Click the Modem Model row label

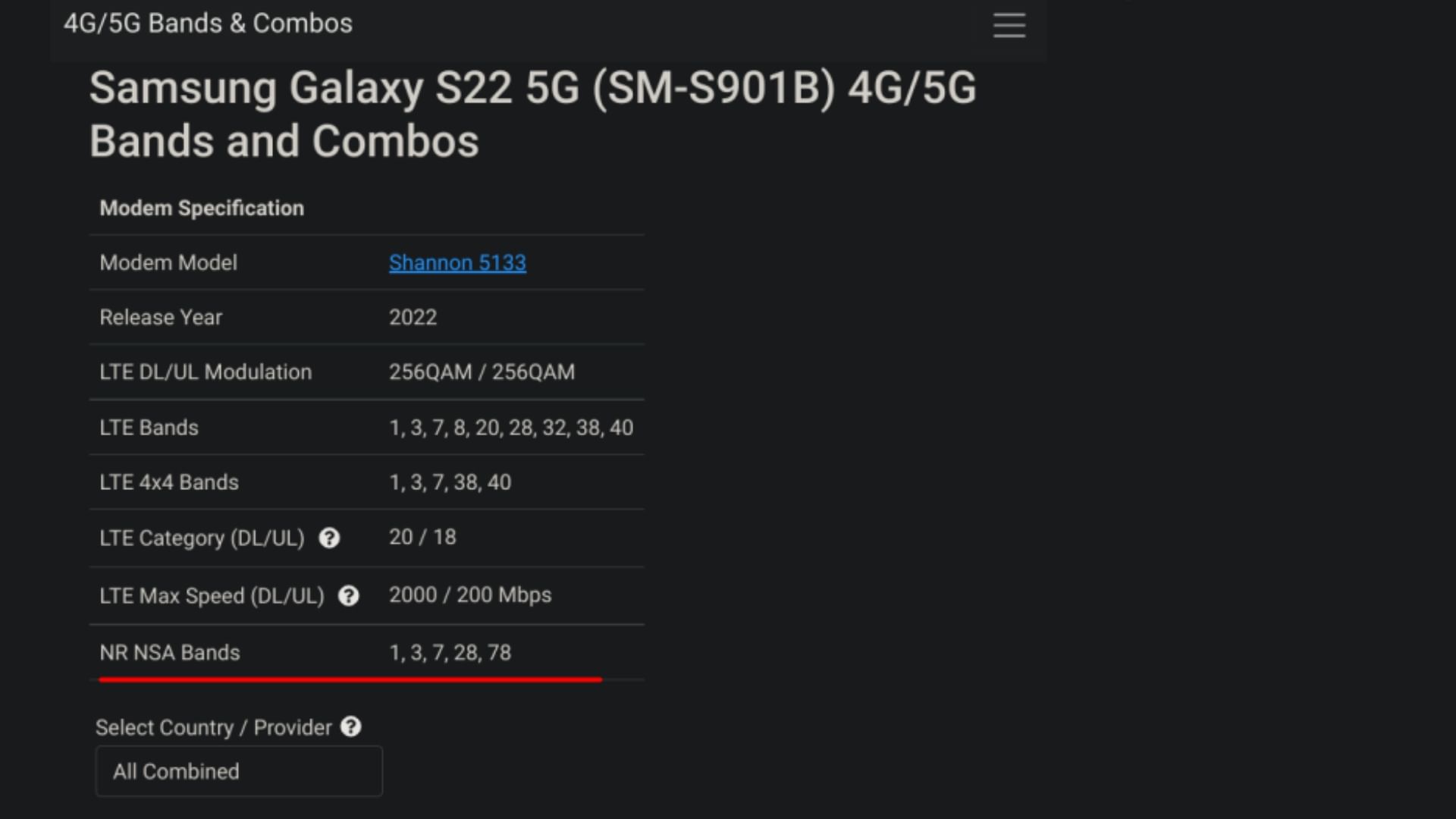pyautogui.click(x=168, y=263)
